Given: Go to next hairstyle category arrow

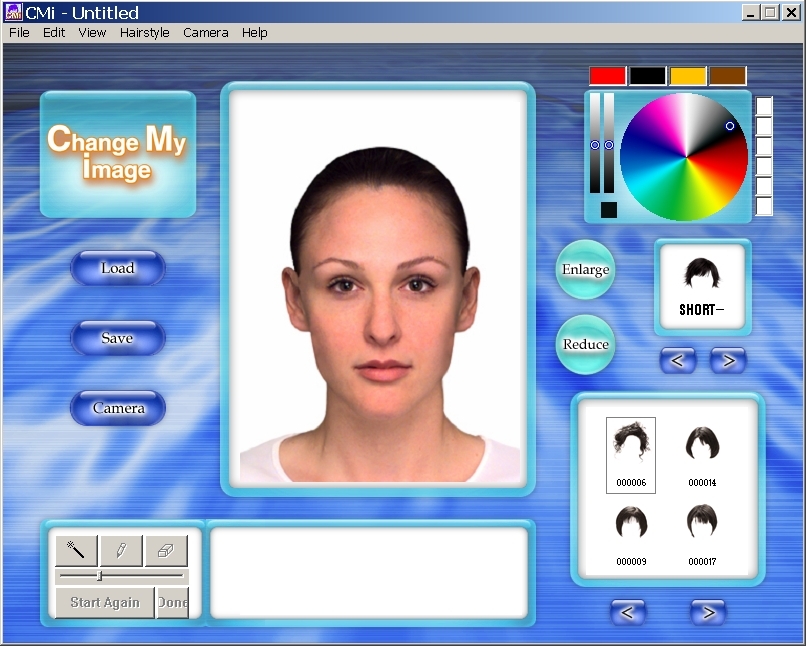Looking at the screenshot, I should [x=728, y=360].
